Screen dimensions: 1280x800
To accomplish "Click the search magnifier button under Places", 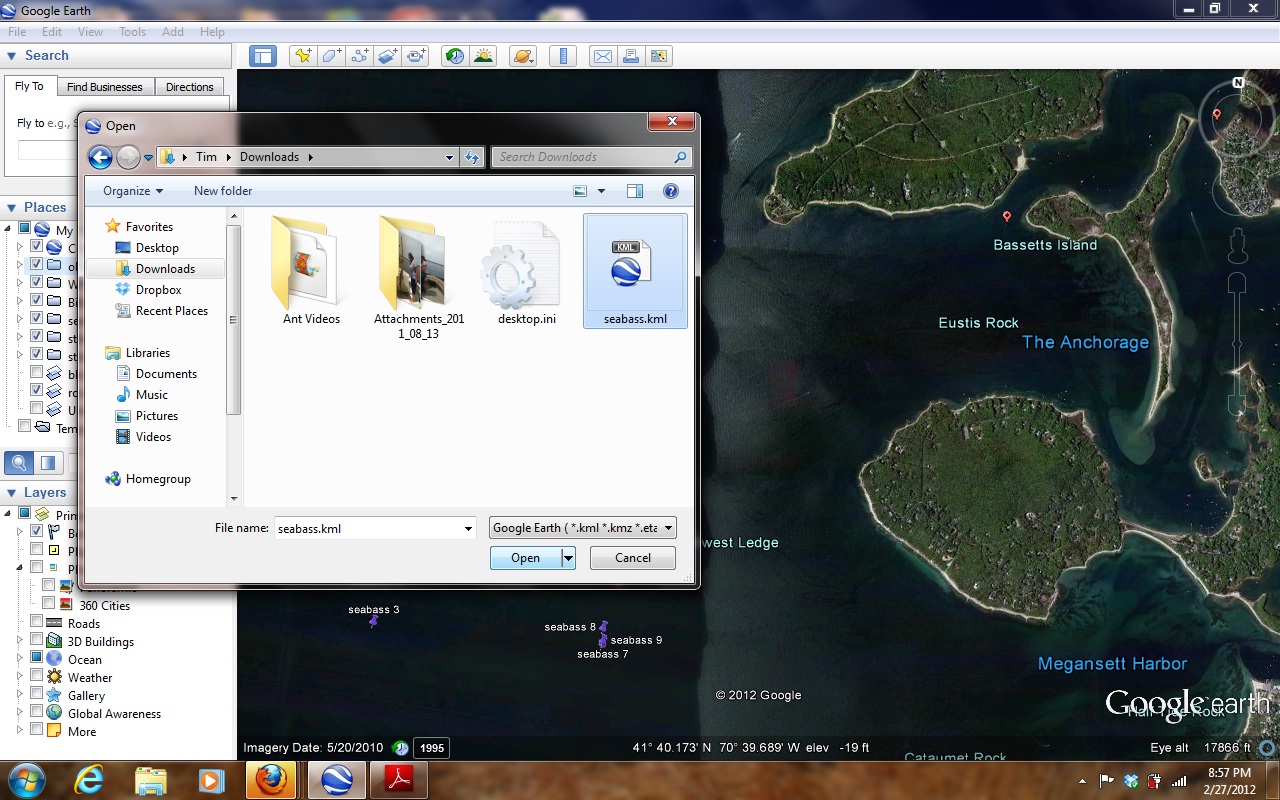I will point(19,463).
